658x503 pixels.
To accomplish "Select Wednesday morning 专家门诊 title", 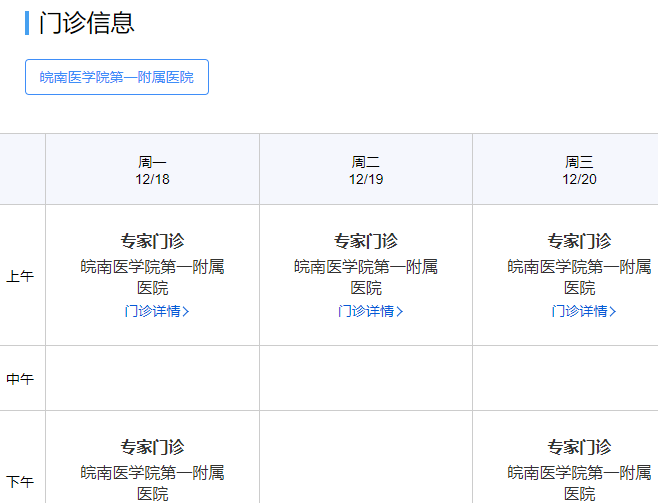I will [x=579, y=241].
